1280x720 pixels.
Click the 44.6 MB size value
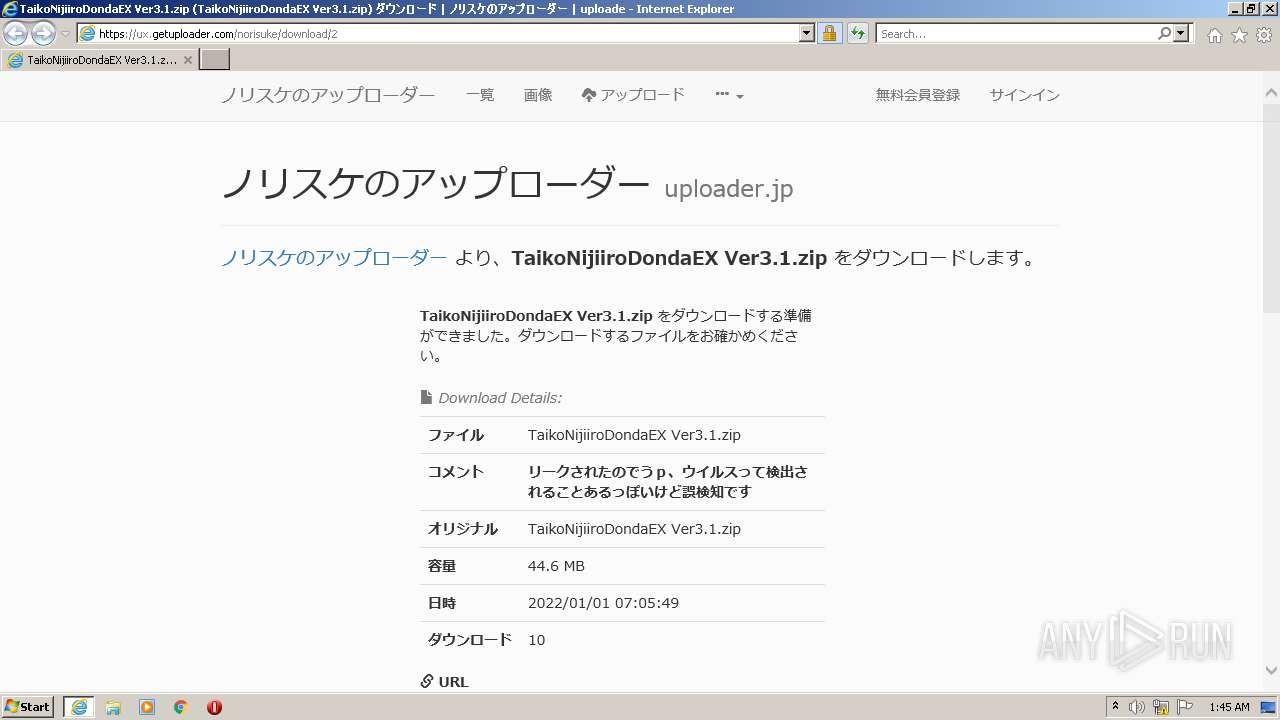pyautogui.click(x=556, y=566)
